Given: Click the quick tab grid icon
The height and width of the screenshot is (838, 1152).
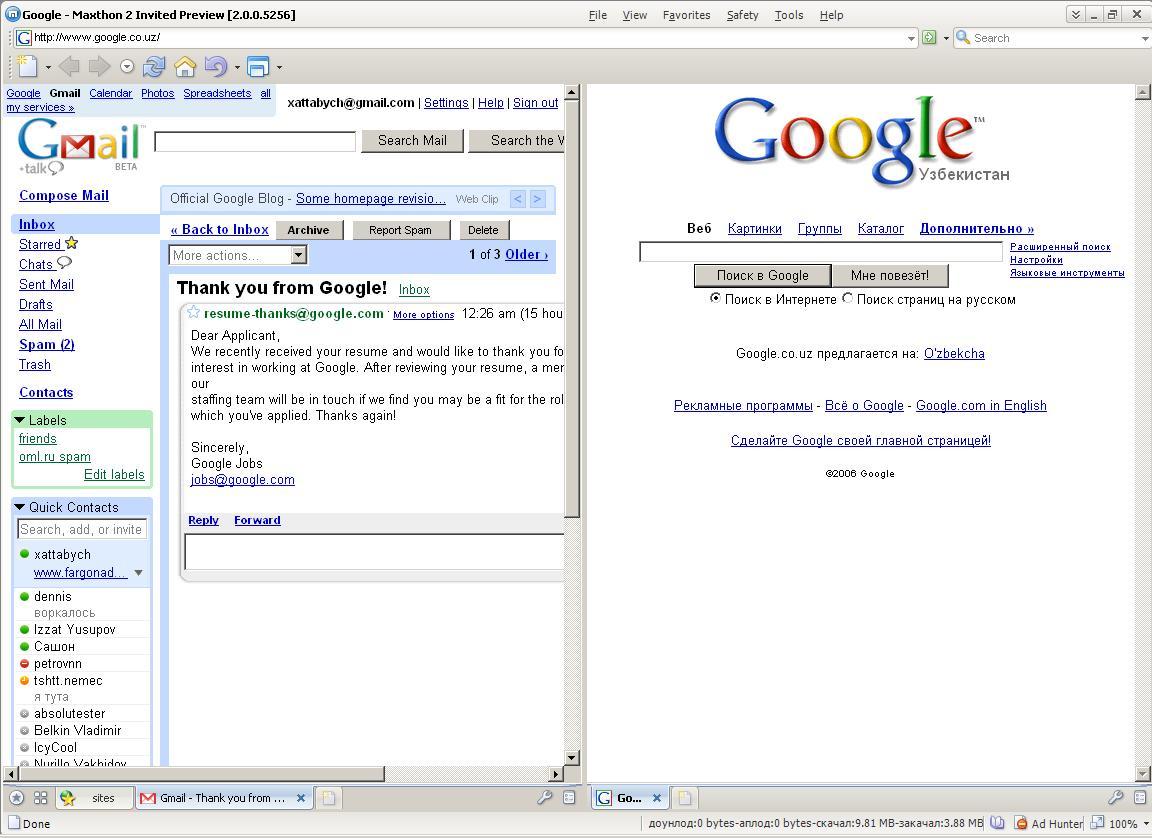Looking at the screenshot, I should click(41, 798).
